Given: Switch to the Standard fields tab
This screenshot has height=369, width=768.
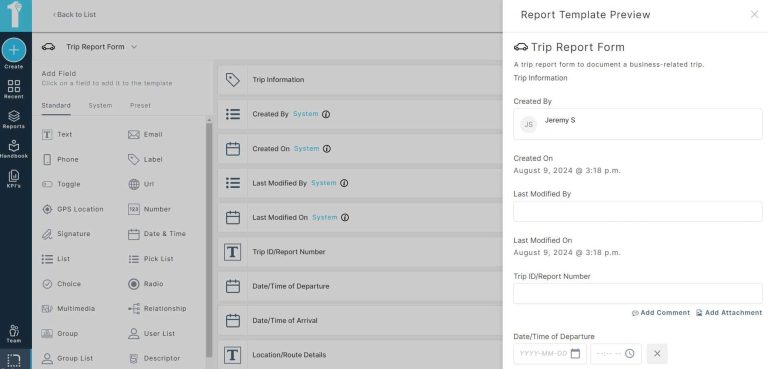Looking at the screenshot, I should [56, 106].
